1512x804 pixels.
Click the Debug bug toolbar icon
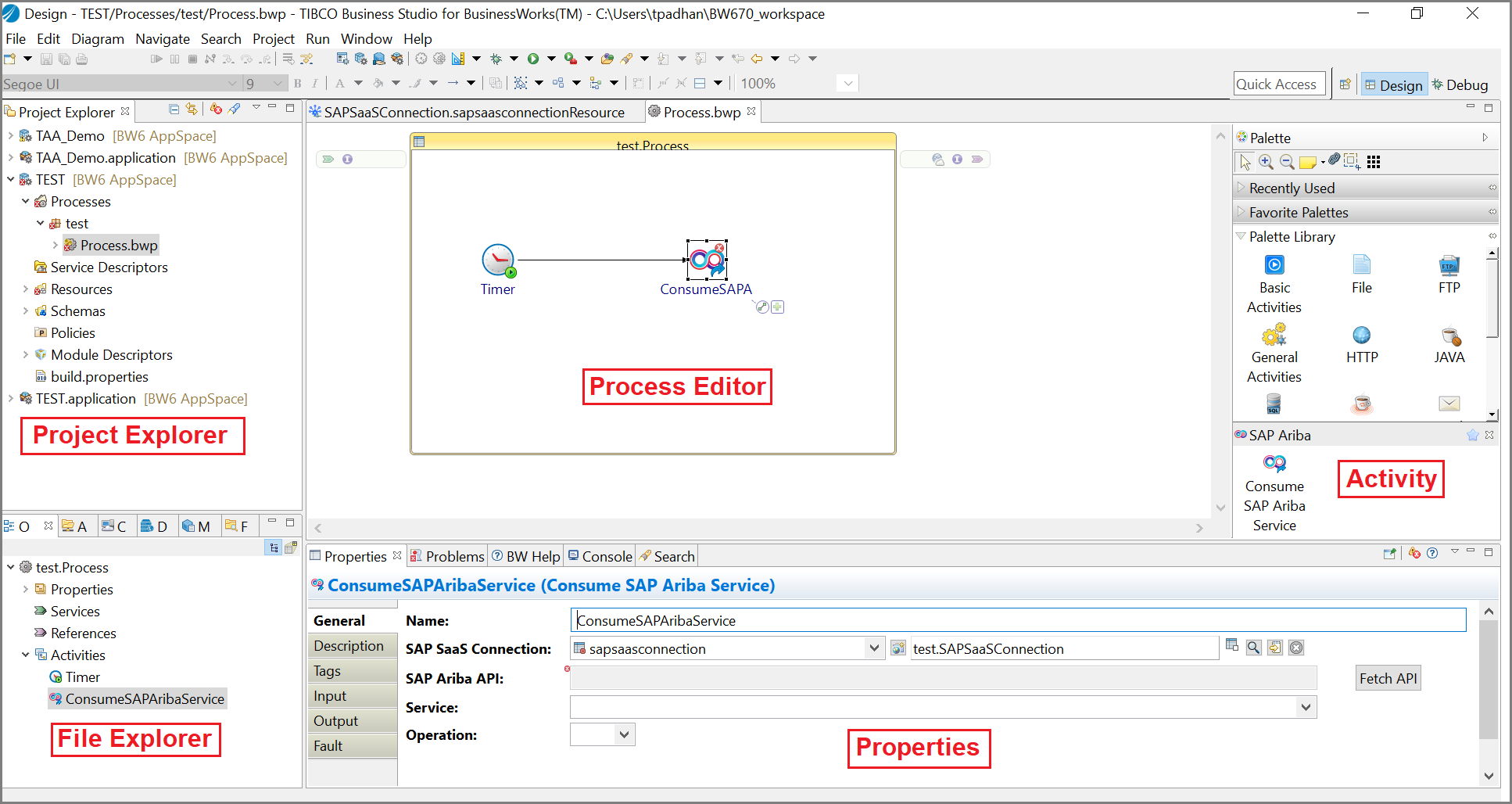pos(496,59)
